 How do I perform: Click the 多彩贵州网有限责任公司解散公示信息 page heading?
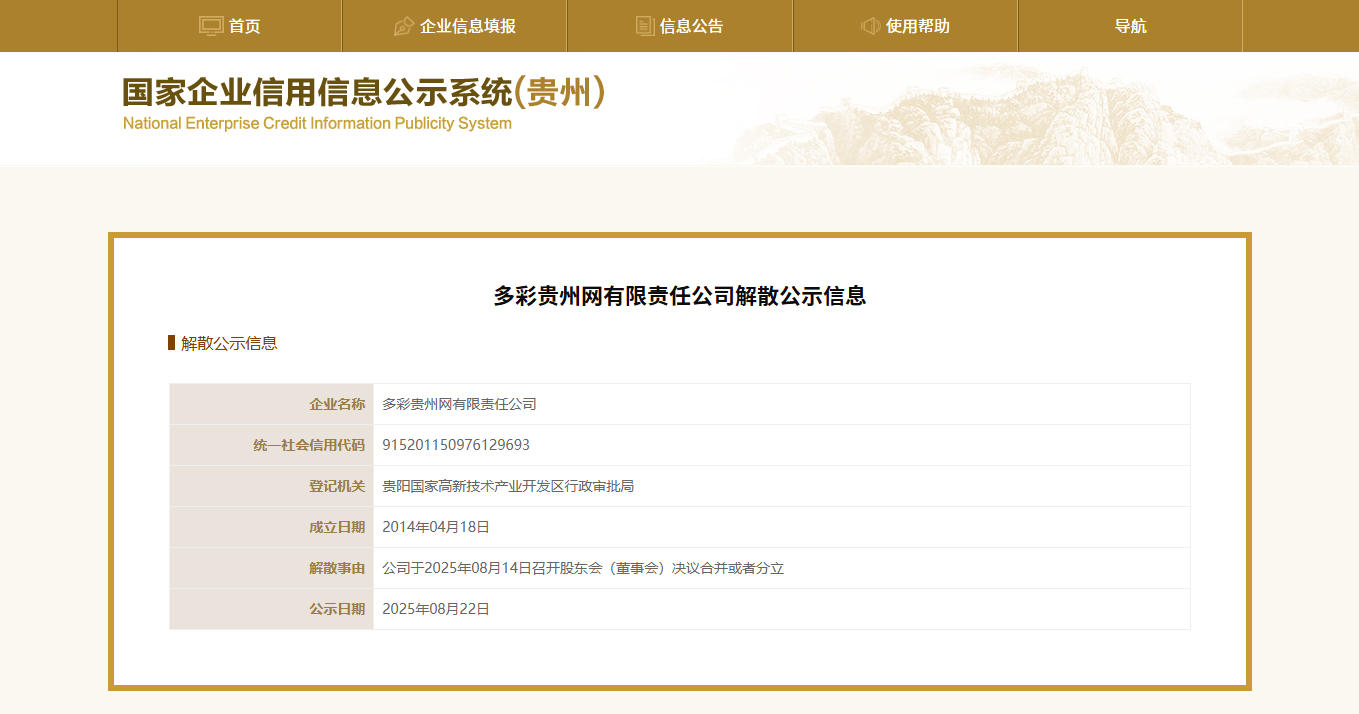[x=680, y=296]
